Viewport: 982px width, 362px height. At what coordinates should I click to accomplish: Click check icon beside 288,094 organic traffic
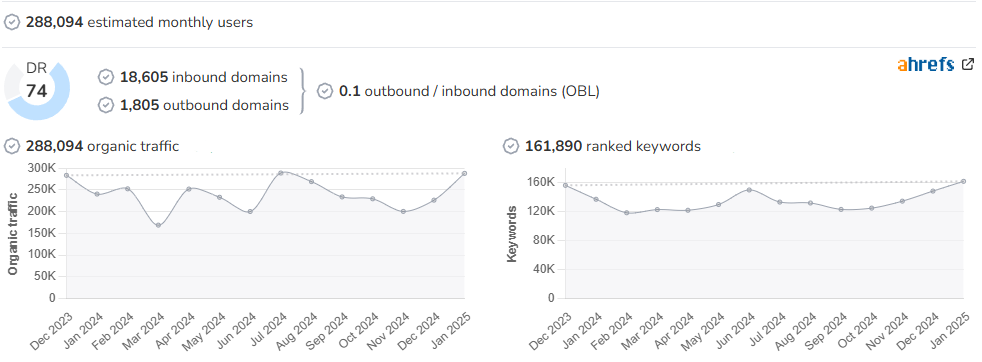coord(12,147)
